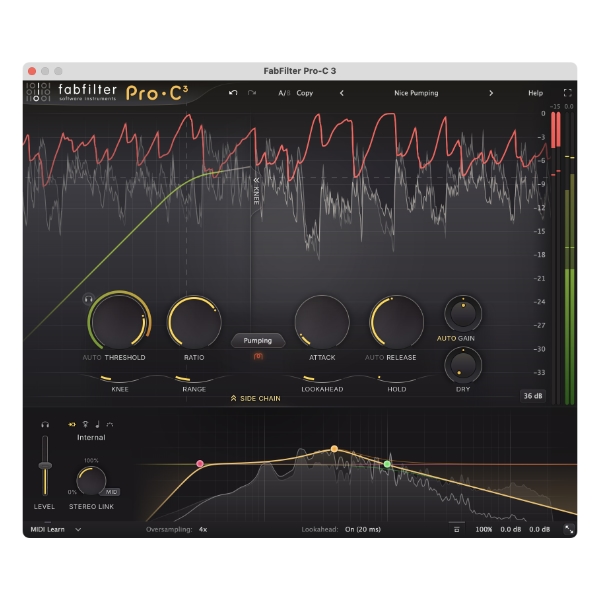Open the Nice Pumping preset menu
Viewport: 600px width, 600px height.
pyautogui.click(x=416, y=93)
